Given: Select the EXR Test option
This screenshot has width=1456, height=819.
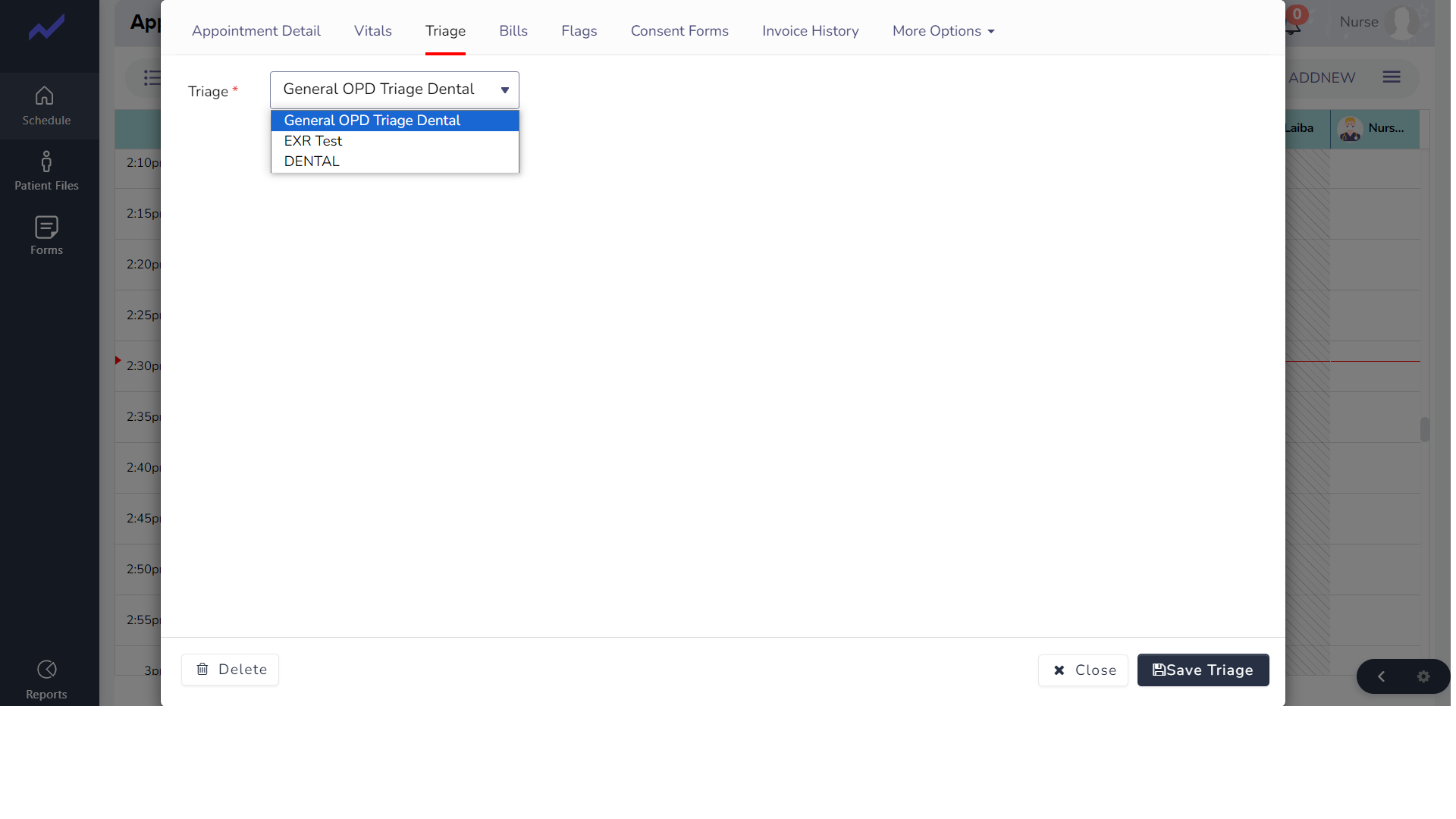Looking at the screenshot, I should click(x=313, y=141).
